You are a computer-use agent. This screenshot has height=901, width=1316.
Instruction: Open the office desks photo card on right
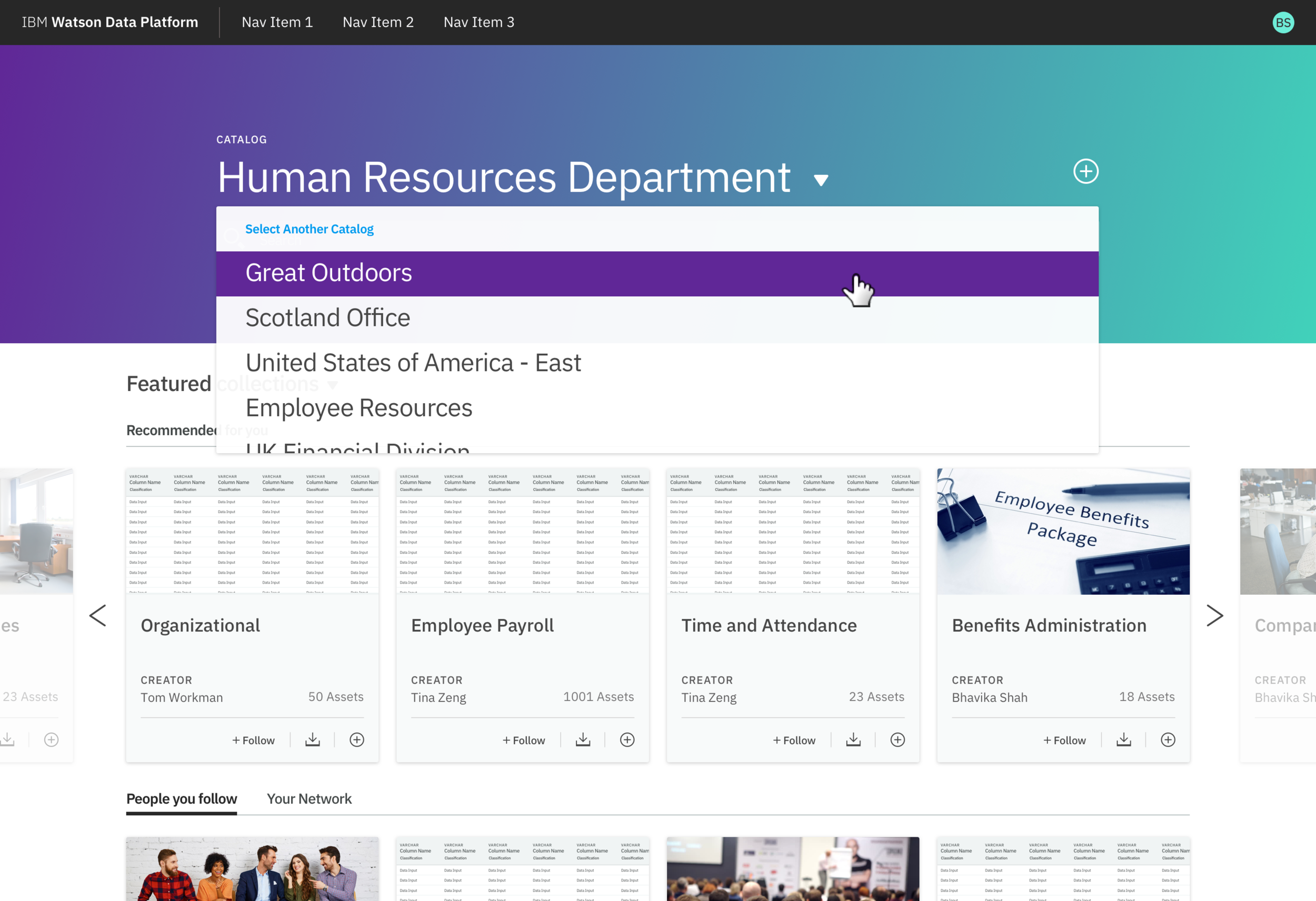[x=1278, y=531]
